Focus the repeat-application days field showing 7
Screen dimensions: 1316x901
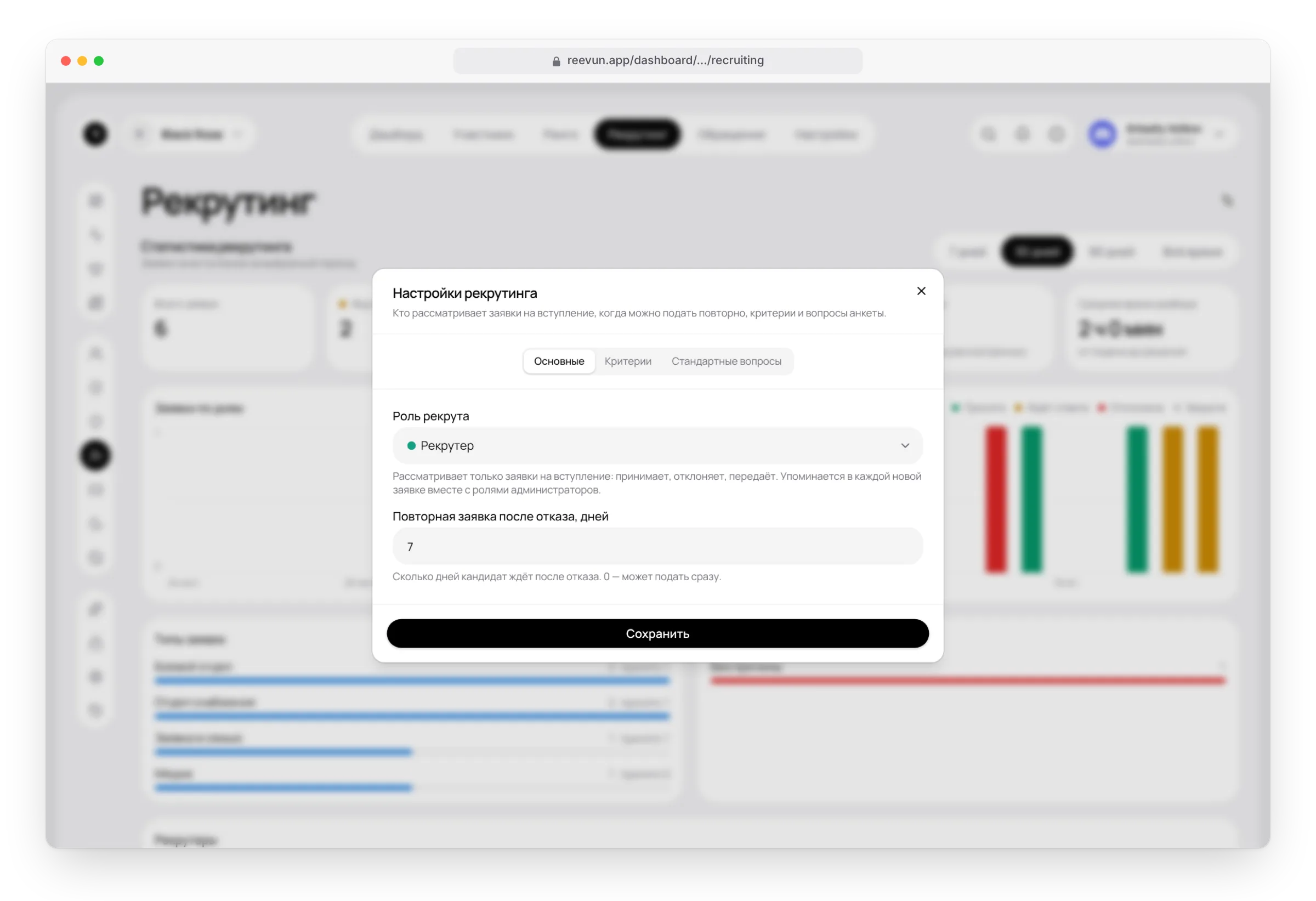(x=657, y=547)
